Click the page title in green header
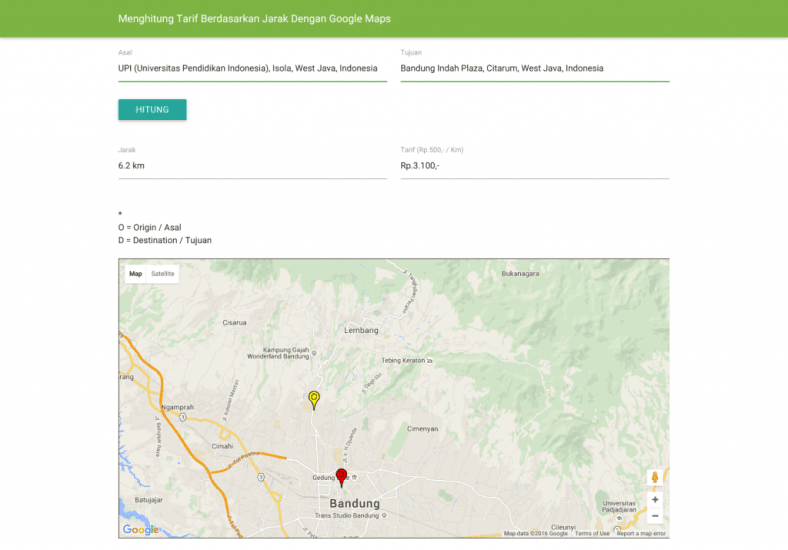Viewport: 788px width, 550px height. (254, 19)
